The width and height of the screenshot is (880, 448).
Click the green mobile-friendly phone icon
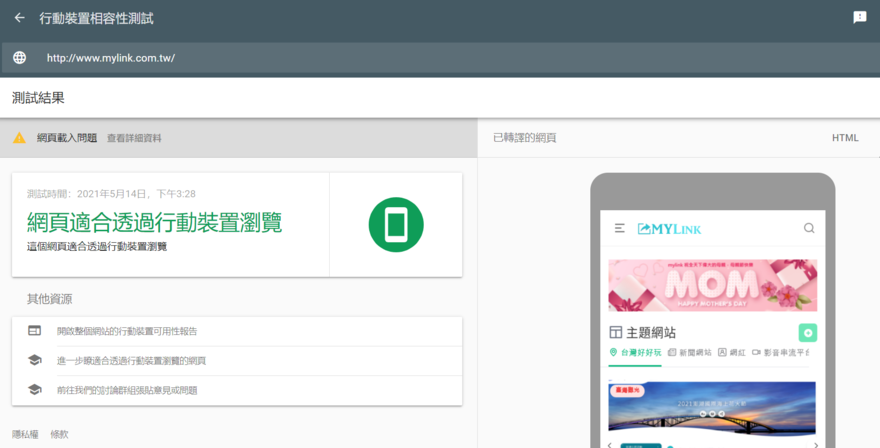point(396,225)
